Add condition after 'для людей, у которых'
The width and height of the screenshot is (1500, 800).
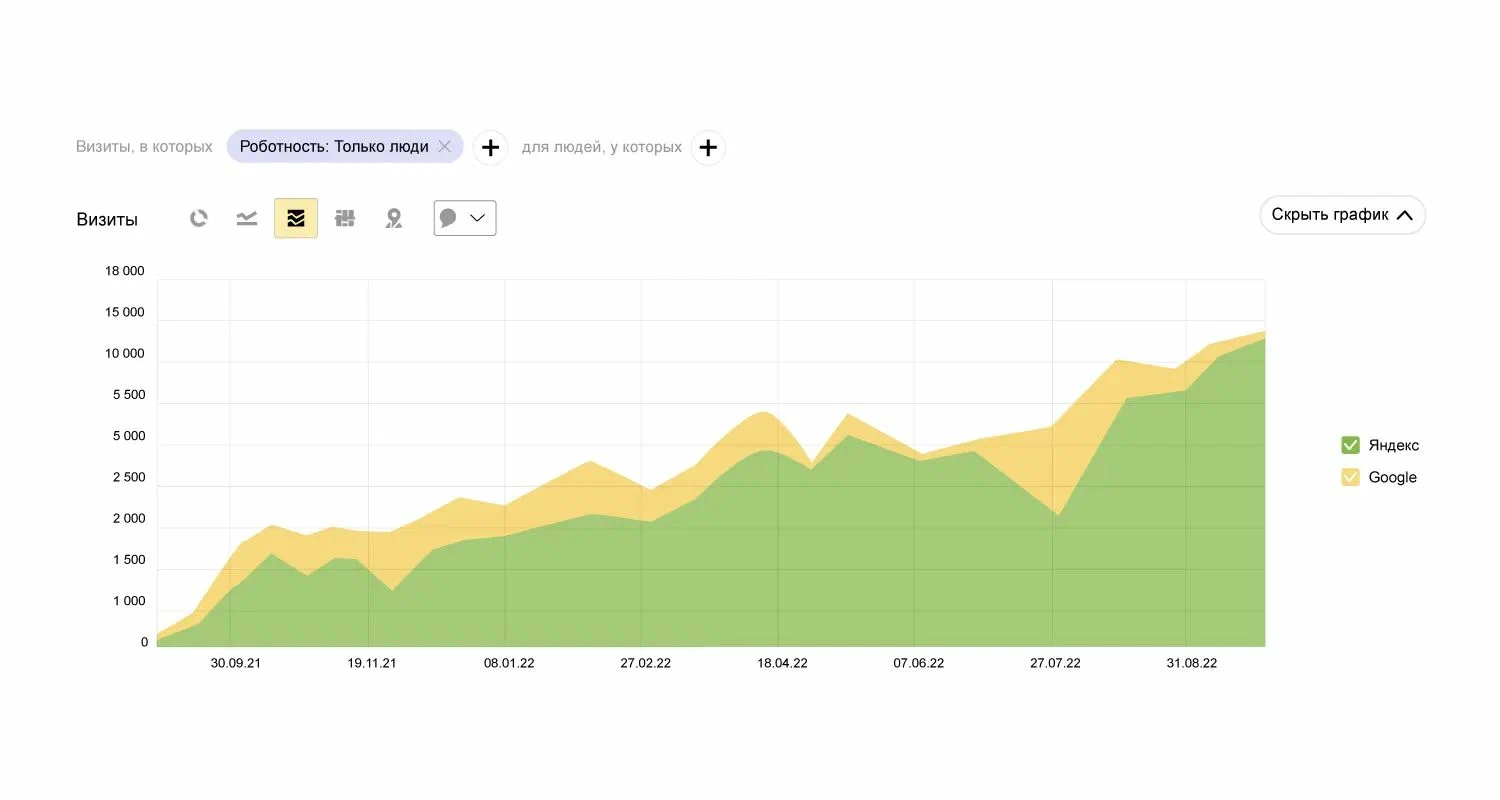click(x=708, y=148)
